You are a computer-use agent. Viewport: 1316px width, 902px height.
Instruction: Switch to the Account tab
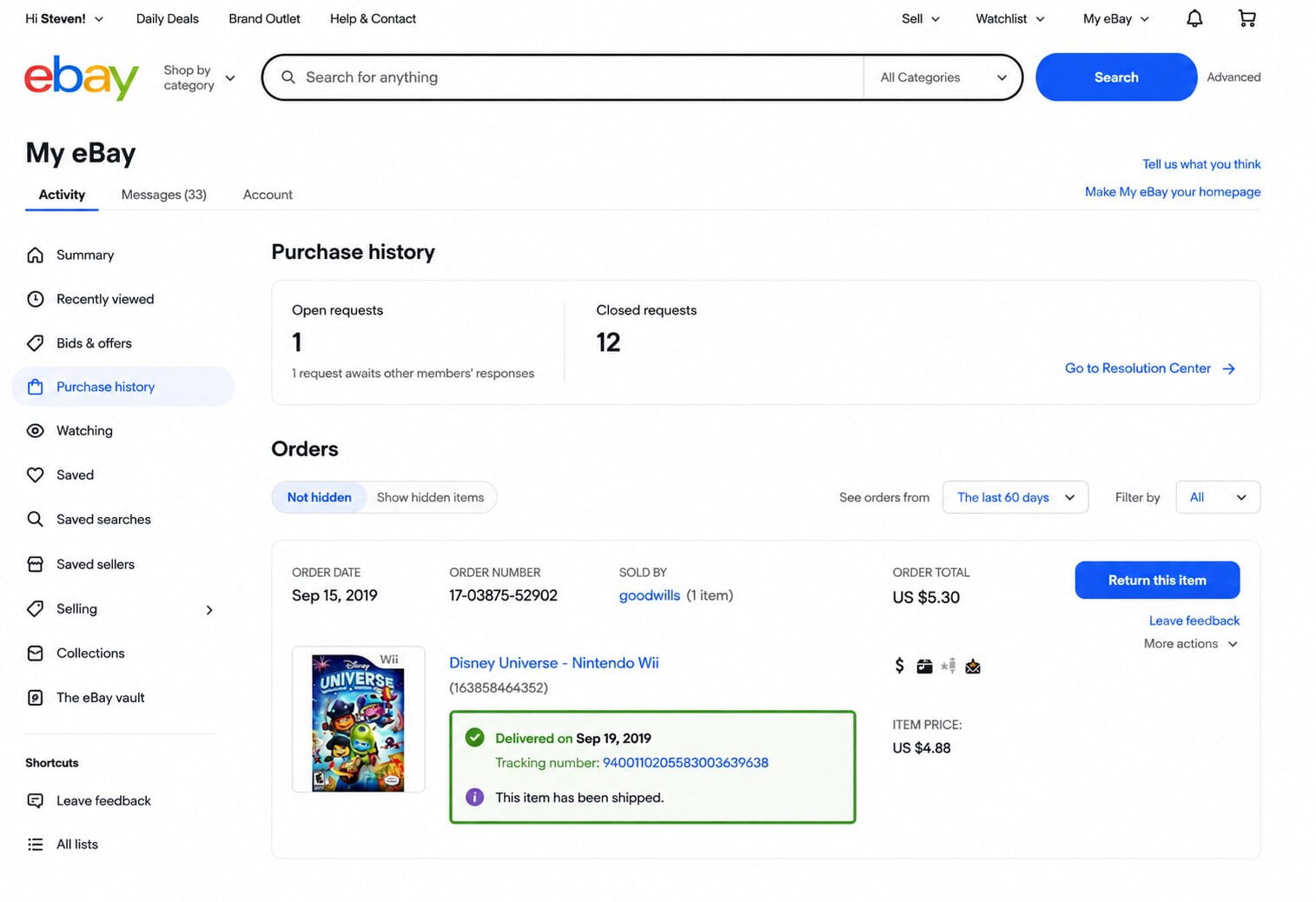coord(268,195)
